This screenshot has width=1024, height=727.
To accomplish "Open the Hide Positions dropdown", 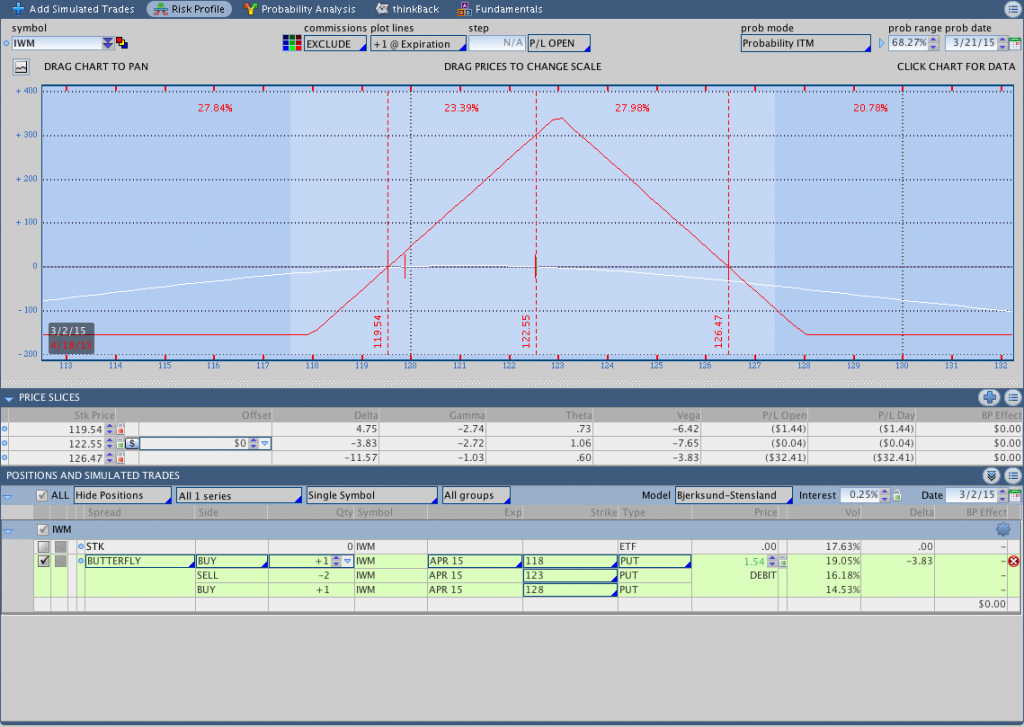I will pos(122,495).
